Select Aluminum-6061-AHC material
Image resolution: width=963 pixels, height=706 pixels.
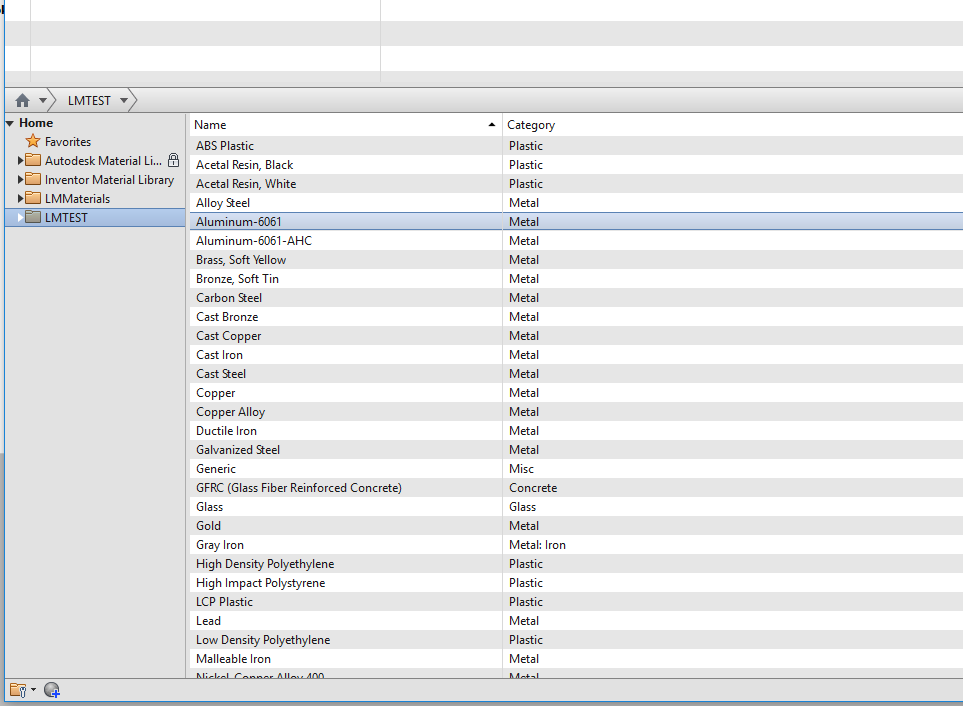254,241
